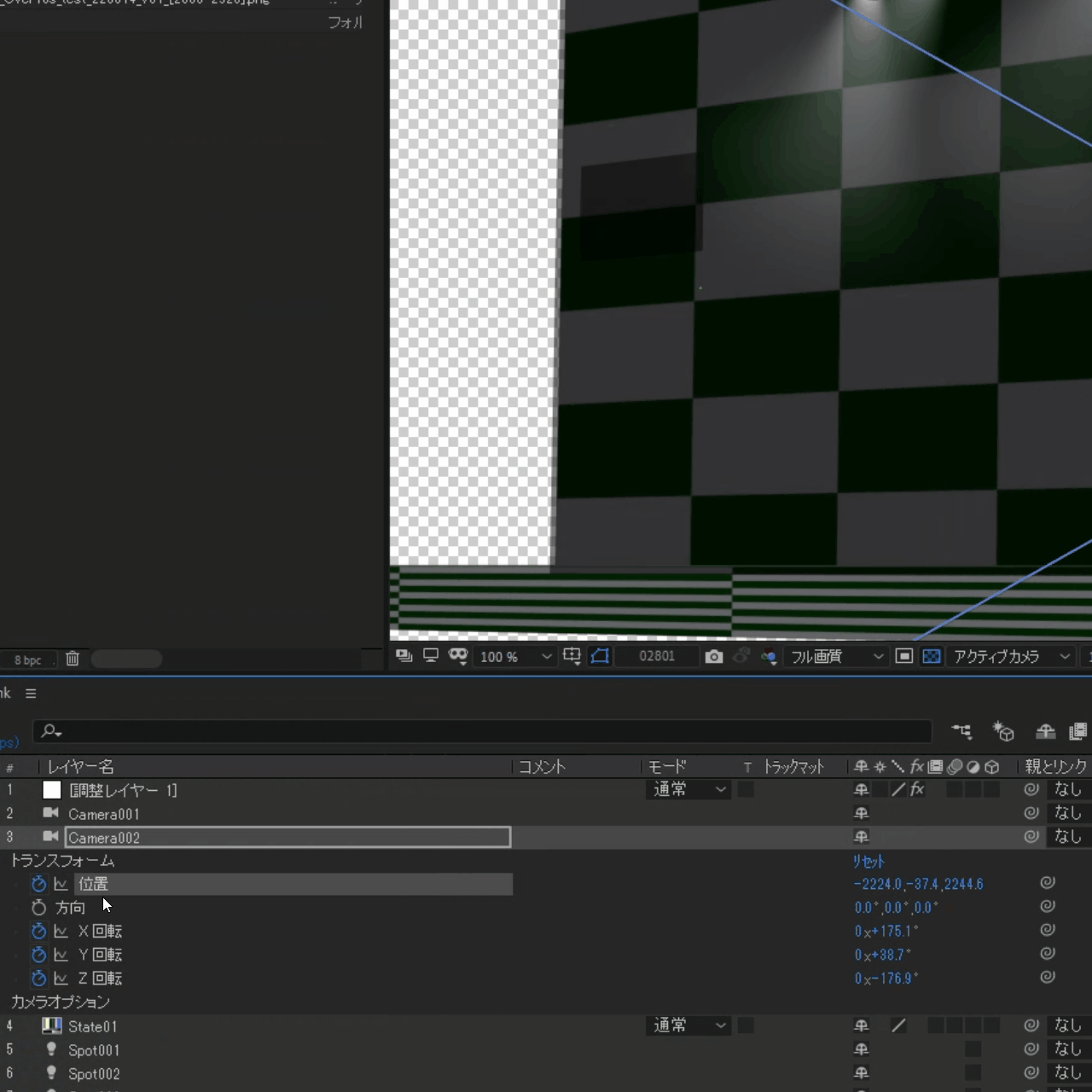
Task: Open the フル画質 resolution dropdown
Action: [x=836, y=656]
